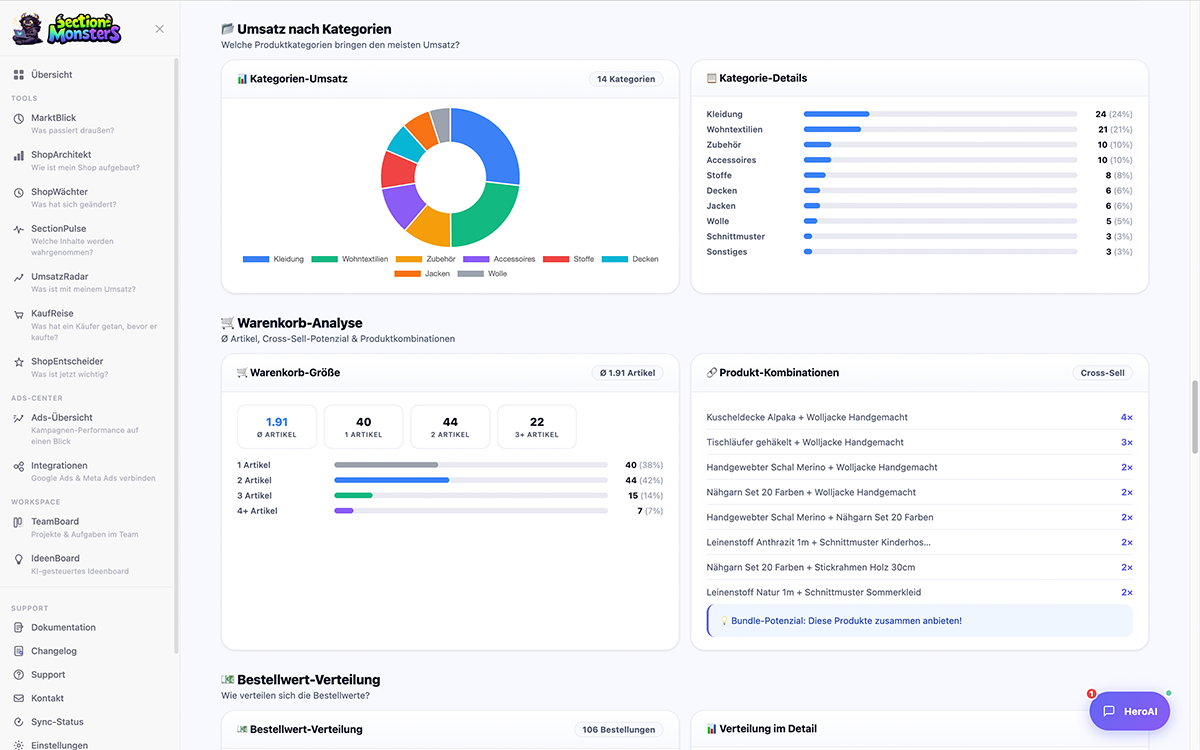Click the MarktBlick clock icon
Screen dimensions: 1200x750
(x=19, y=118)
